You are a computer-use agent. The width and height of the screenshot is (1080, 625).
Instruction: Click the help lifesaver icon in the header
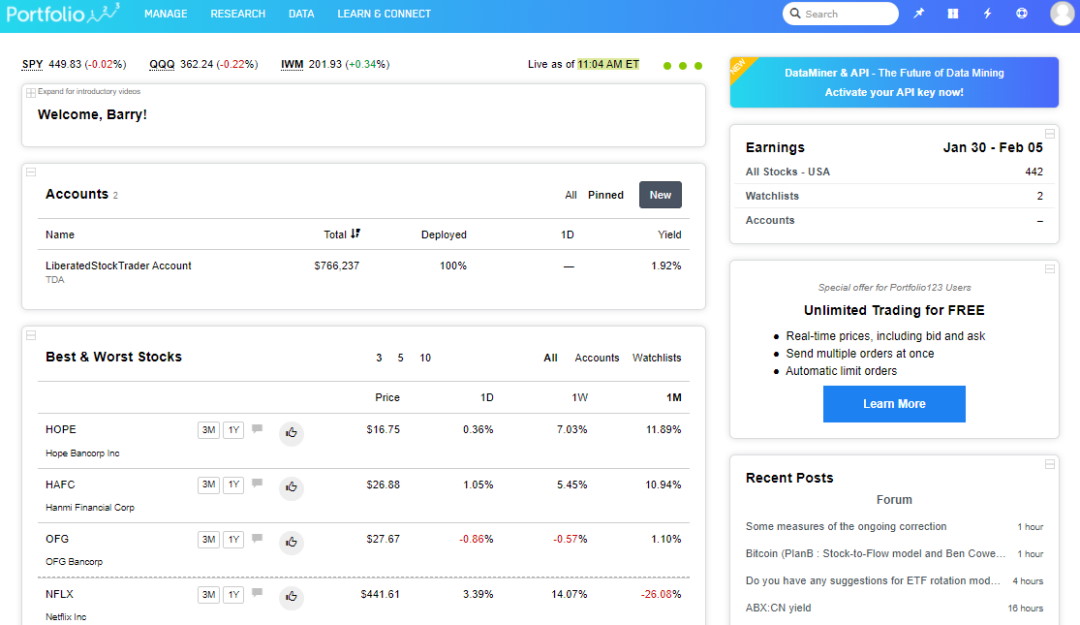(x=1021, y=13)
